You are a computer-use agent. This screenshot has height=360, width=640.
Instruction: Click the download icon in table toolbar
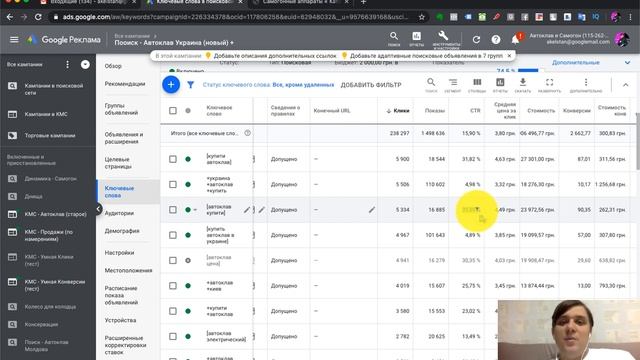(x=522, y=85)
